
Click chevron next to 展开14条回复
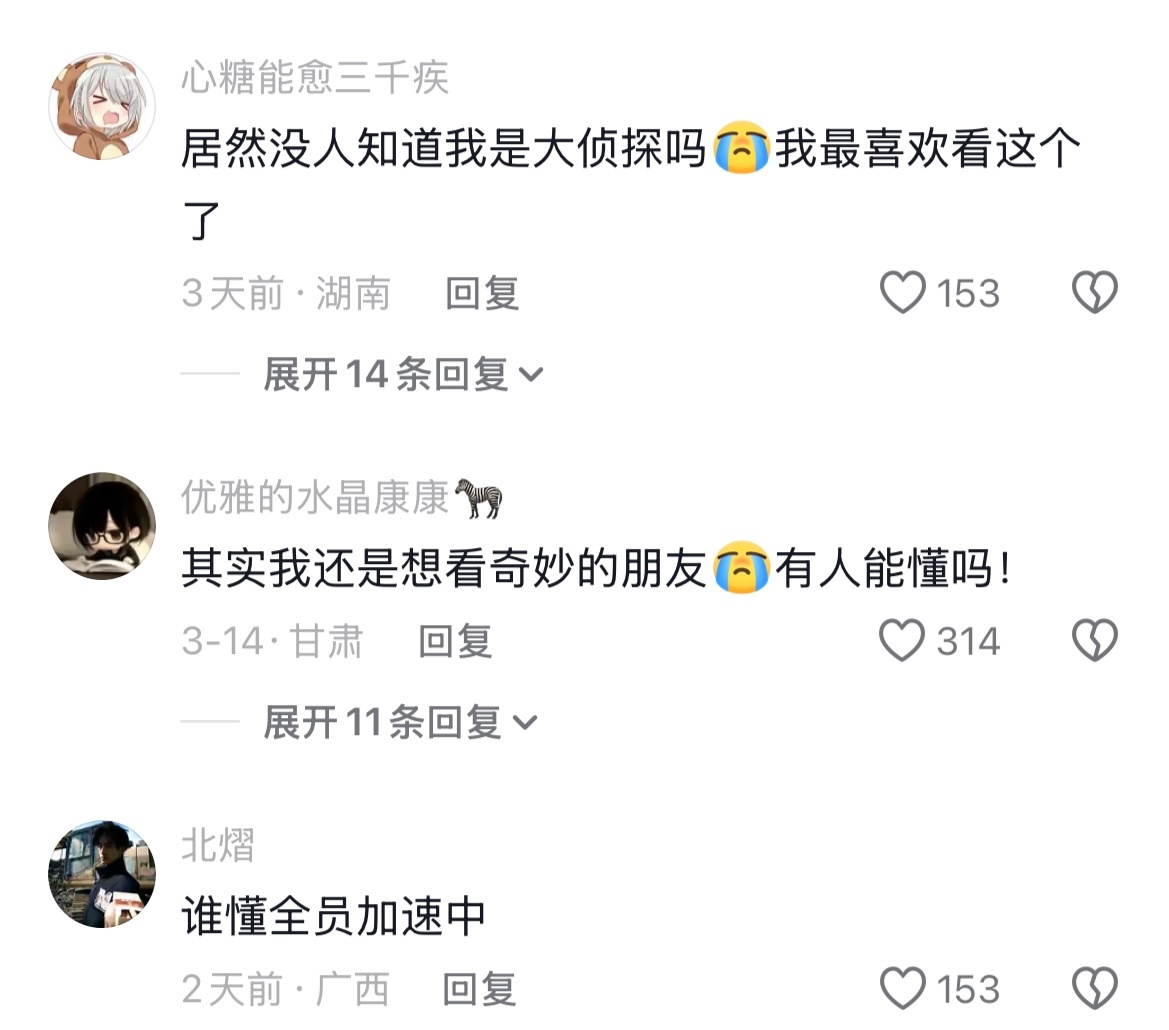pyautogui.click(x=530, y=375)
